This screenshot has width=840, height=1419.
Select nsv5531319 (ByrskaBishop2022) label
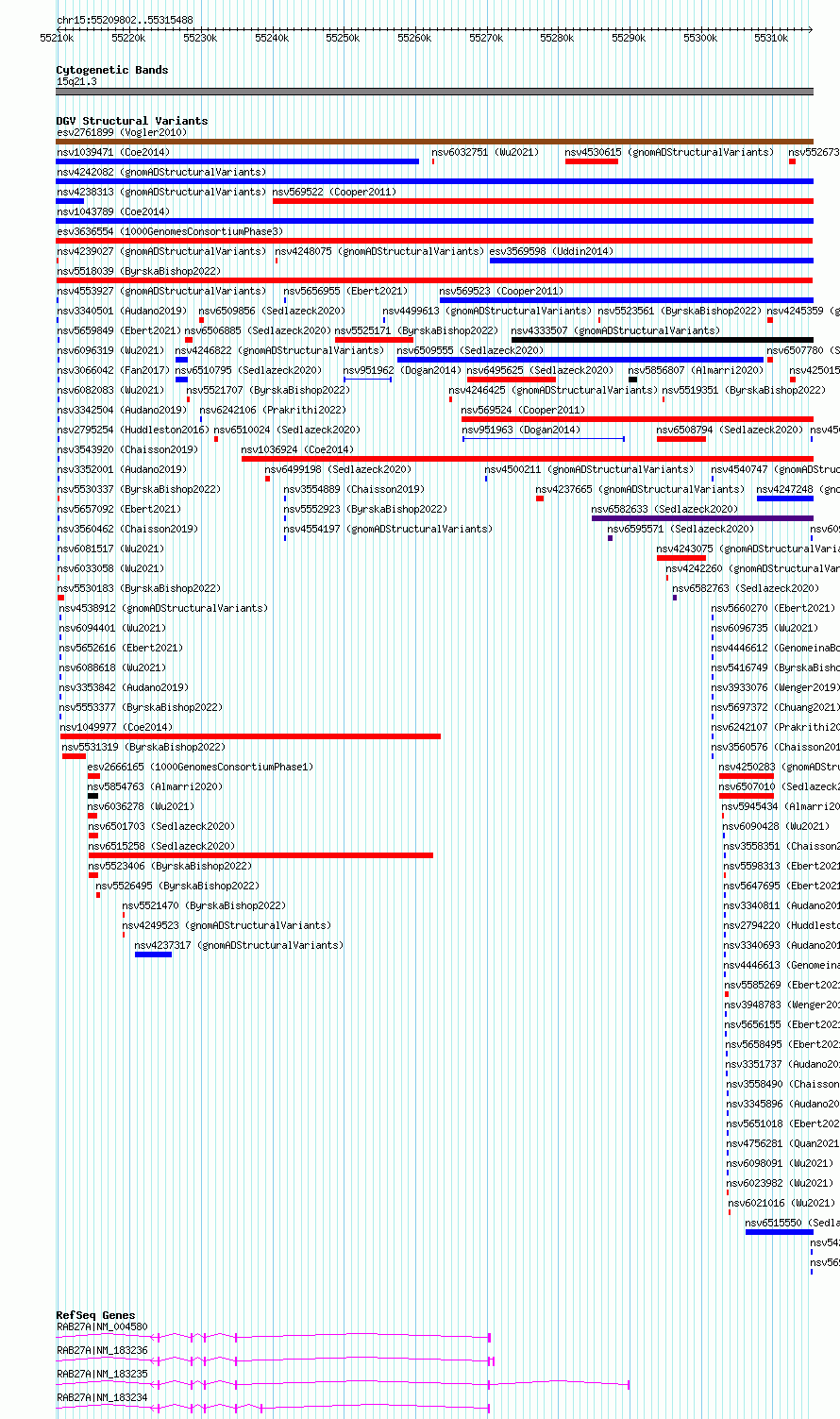click(143, 747)
